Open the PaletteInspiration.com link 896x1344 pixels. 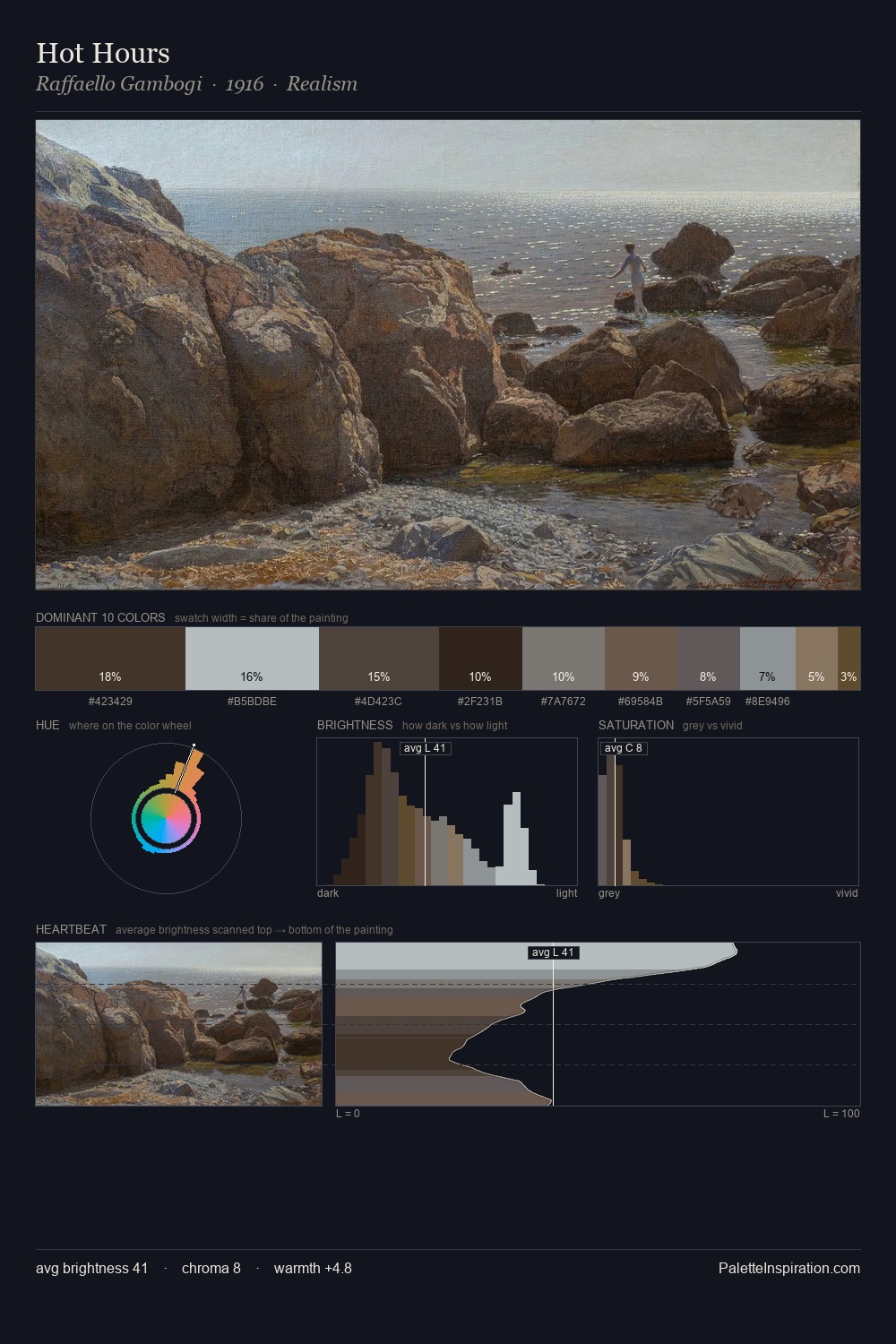pyautogui.click(x=789, y=1268)
